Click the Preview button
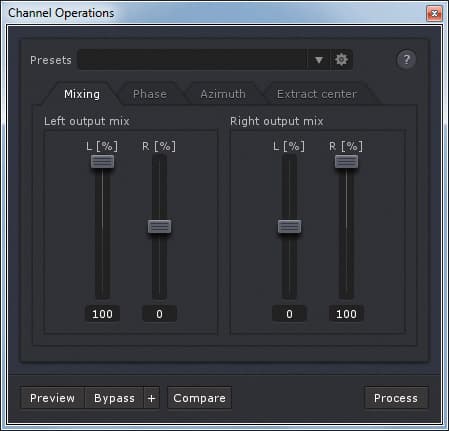 52,398
